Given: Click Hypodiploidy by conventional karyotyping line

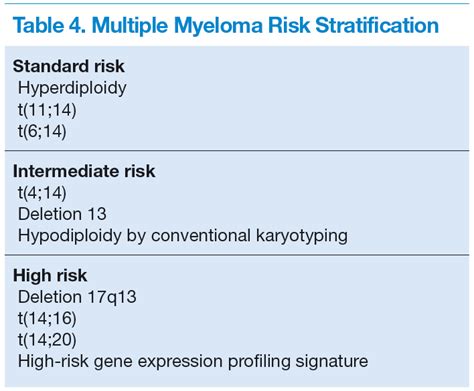Looking at the screenshot, I should (183, 236).
